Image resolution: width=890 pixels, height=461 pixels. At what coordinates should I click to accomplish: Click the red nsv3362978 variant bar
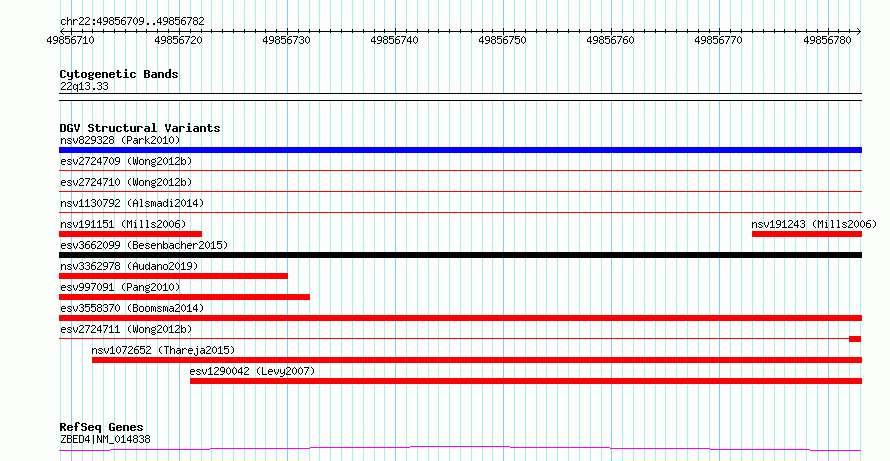click(173, 276)
